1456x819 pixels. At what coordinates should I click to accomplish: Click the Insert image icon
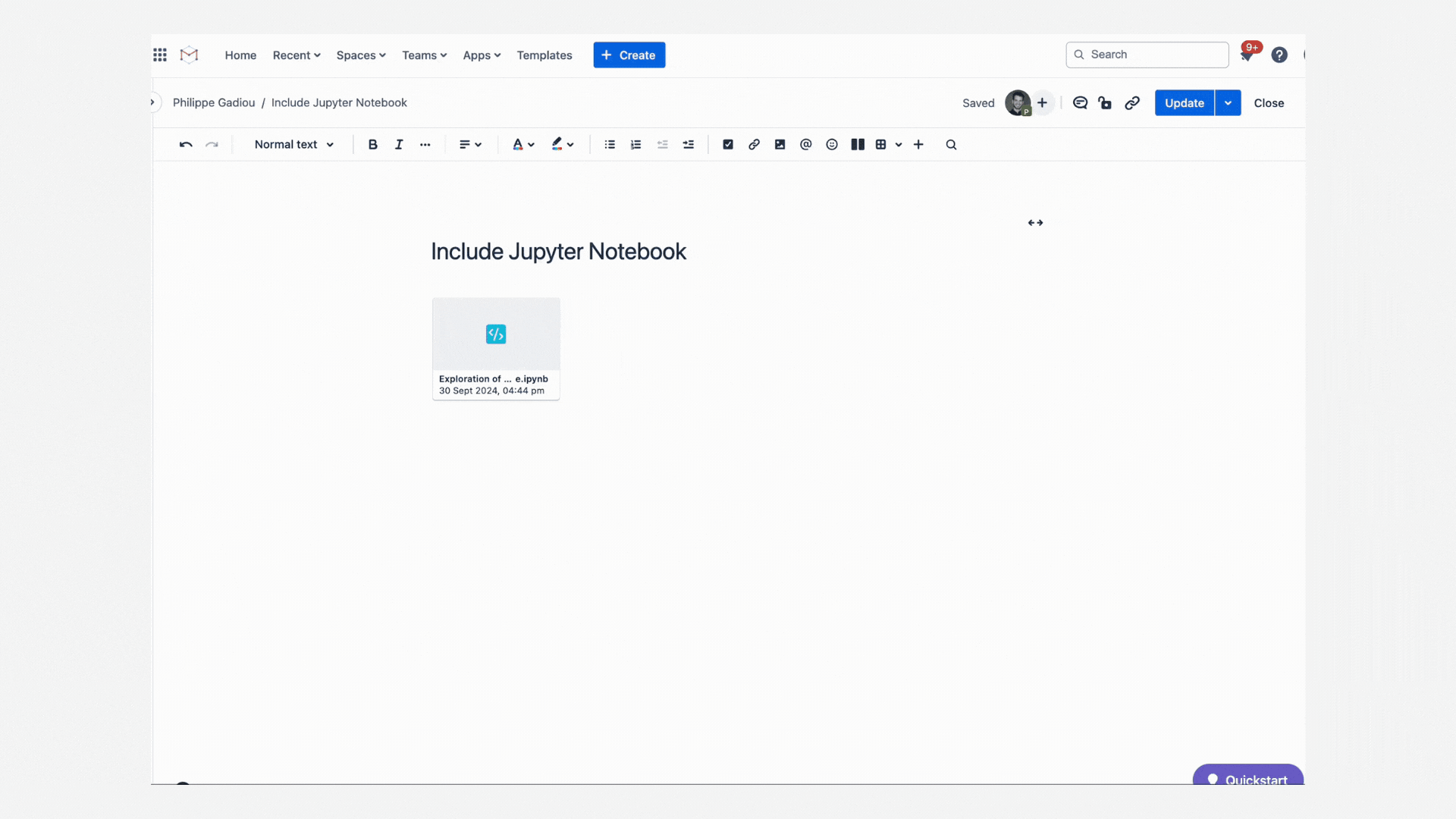[779, 144]
